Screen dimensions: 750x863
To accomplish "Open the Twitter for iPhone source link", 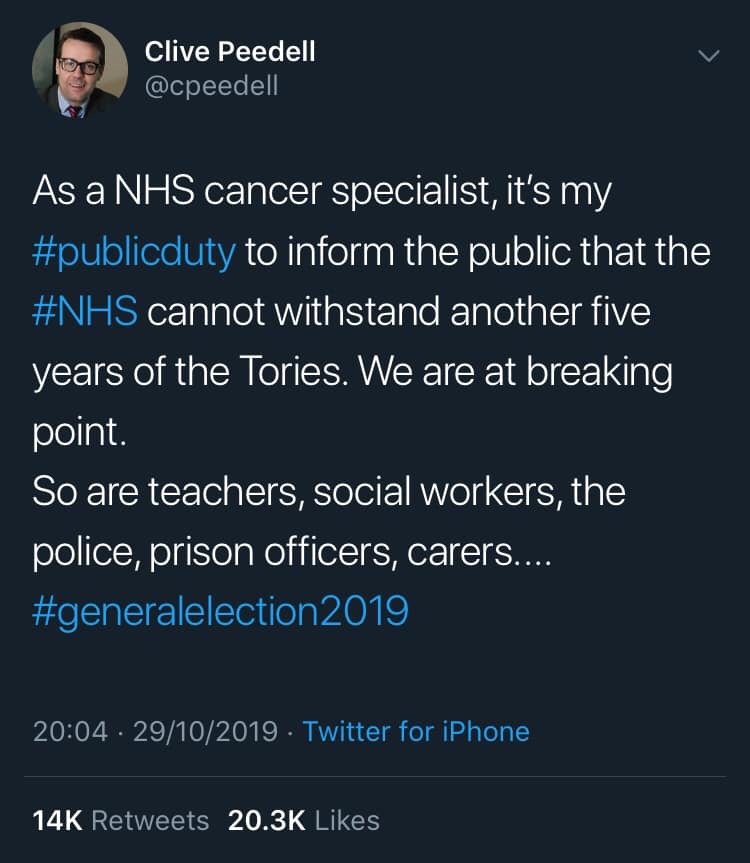I will coord(416,731).
